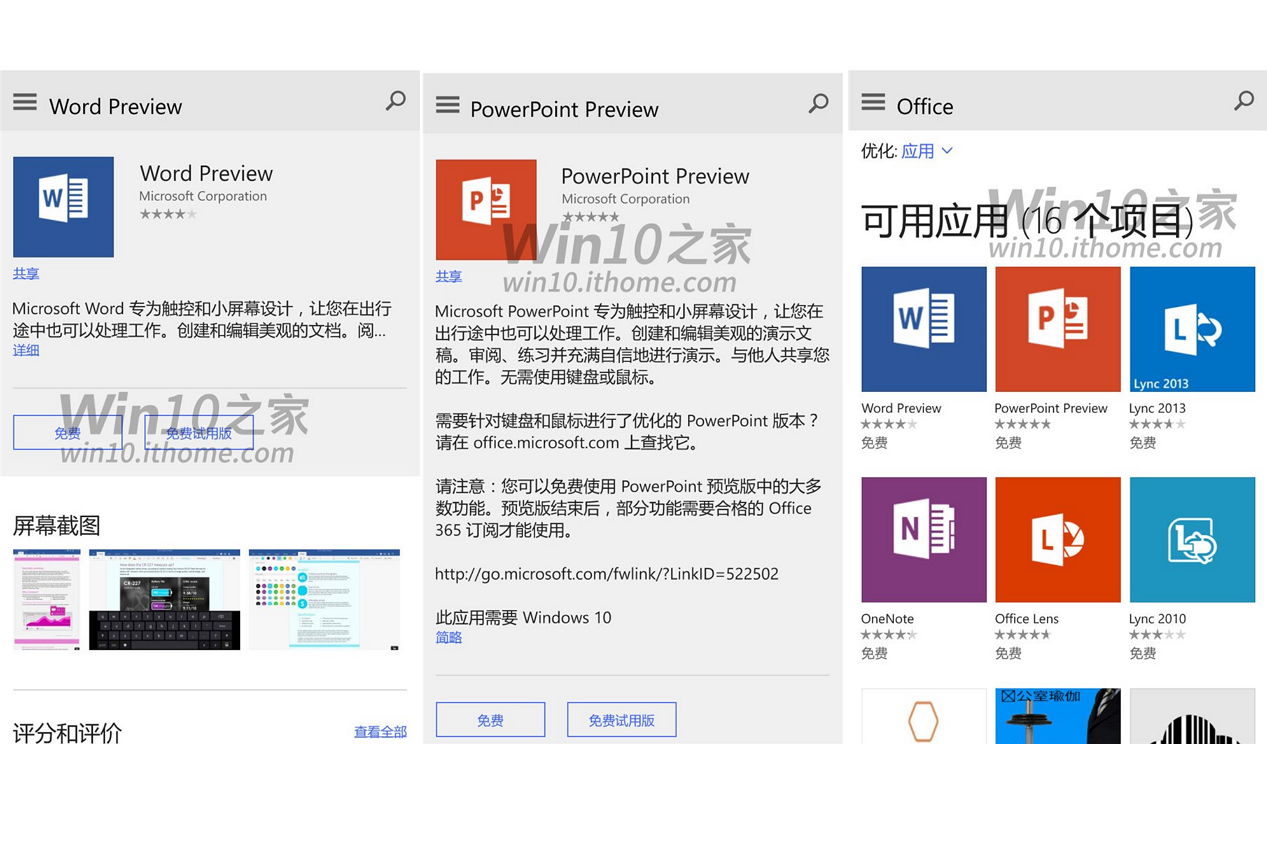
Task: Click the 共享 link under the PowerPoint icon
Action: pos(449,277)
